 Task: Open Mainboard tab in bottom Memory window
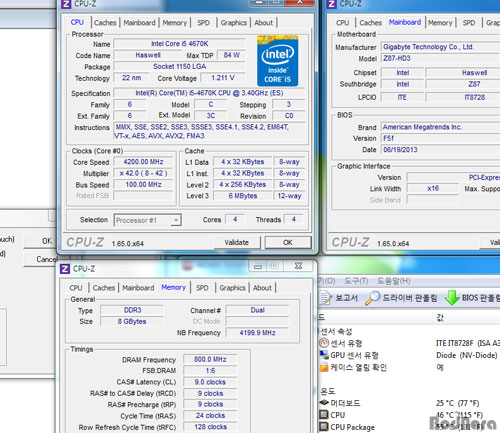point(138,288)
